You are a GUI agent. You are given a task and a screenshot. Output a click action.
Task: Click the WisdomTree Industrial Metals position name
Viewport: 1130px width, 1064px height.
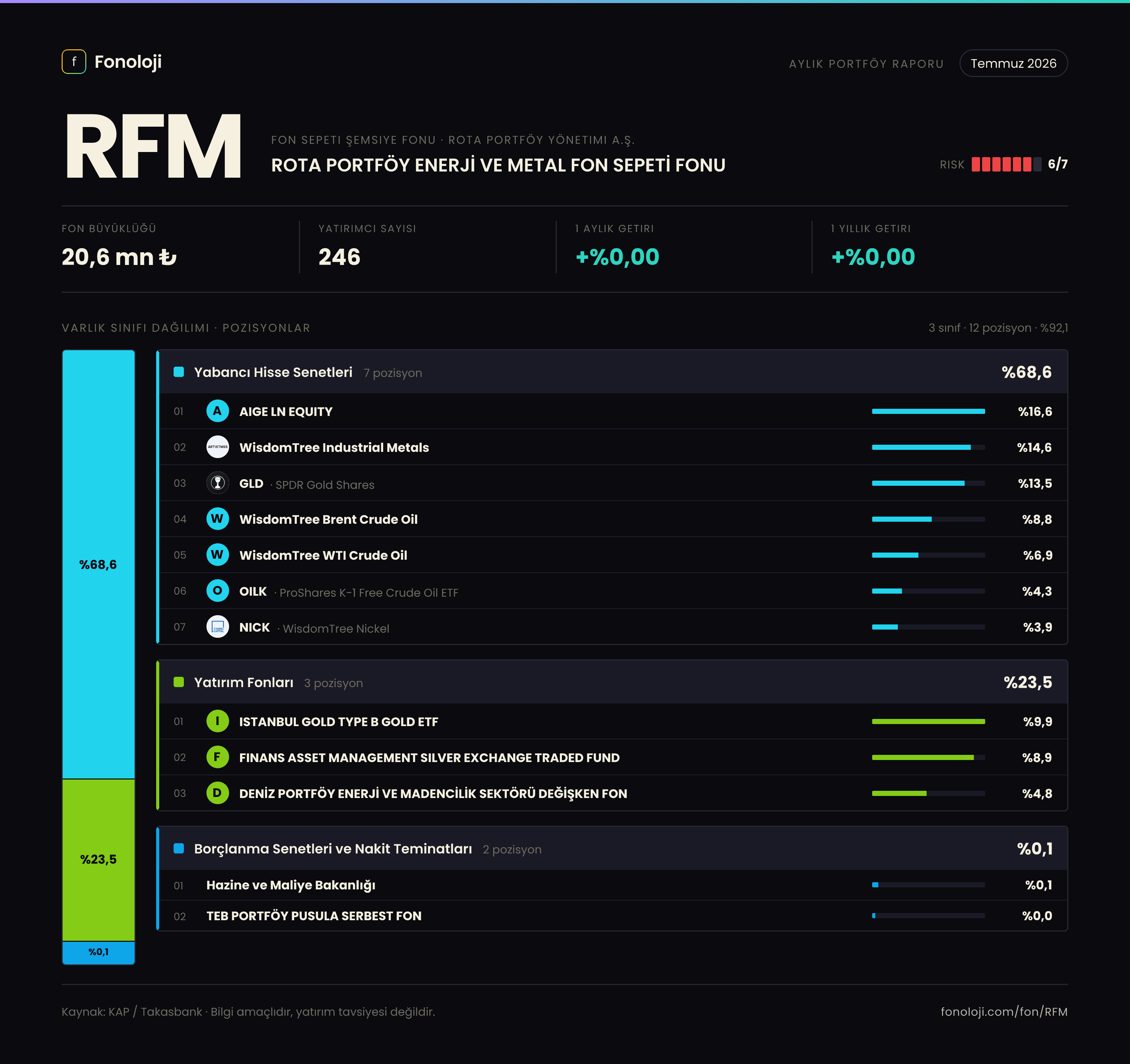pyautogui.click(x=334, y=447)
